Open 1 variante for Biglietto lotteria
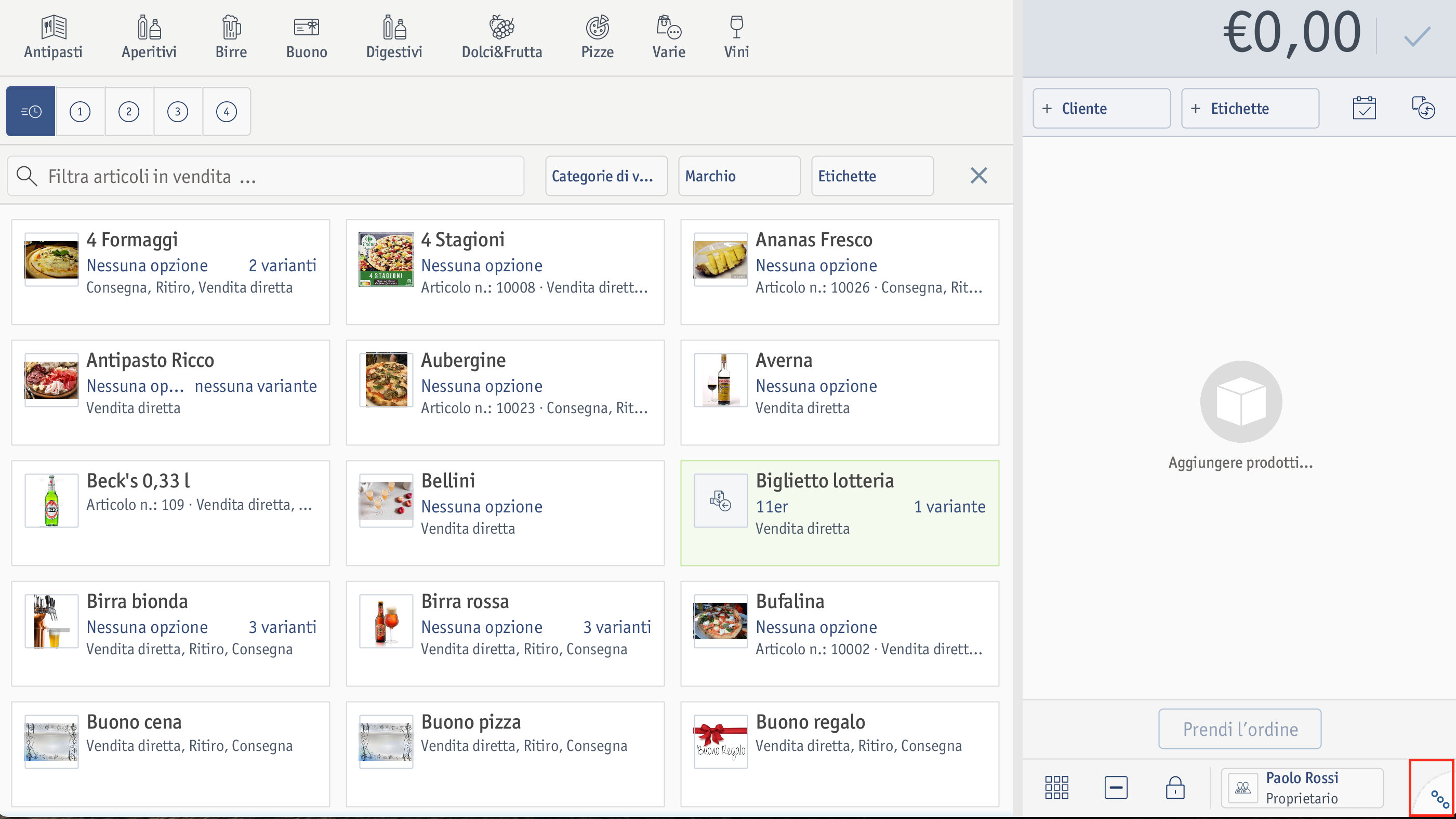1456x819 pixels. click(949, 507)
